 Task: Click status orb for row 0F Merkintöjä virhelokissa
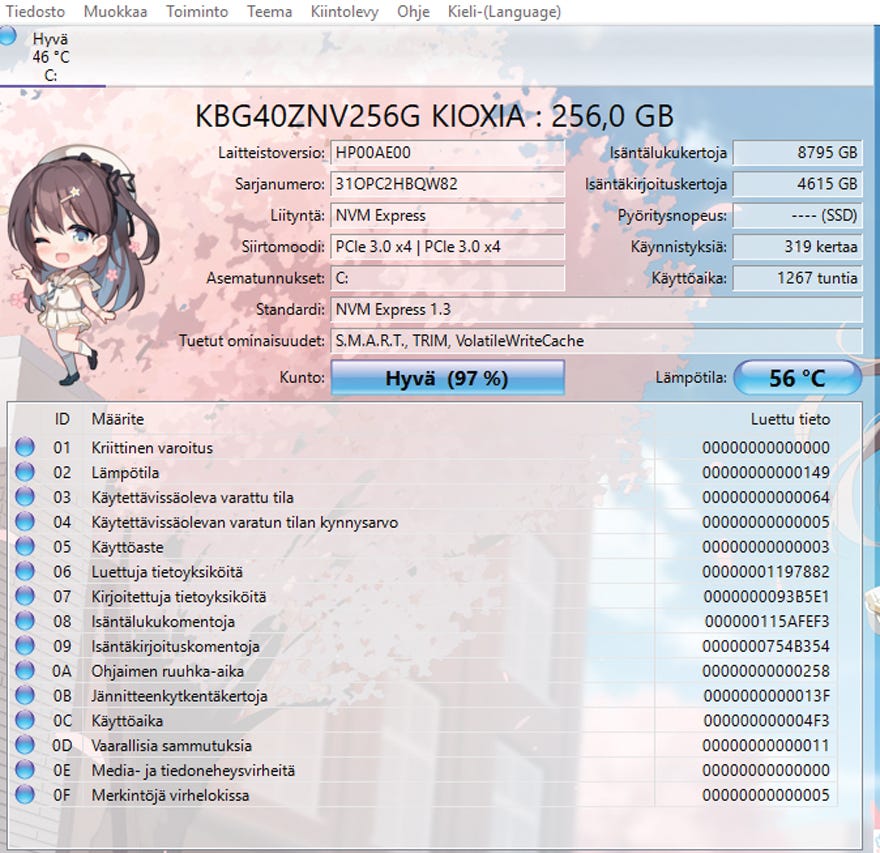[x=25, y=795]
